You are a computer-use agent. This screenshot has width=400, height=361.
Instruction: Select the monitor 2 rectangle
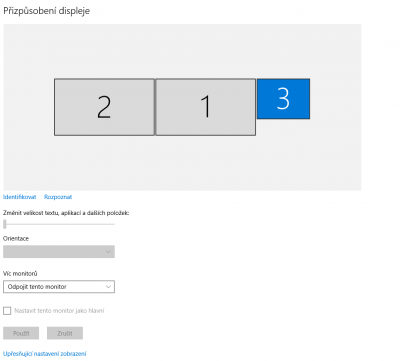tap(104, 107)
